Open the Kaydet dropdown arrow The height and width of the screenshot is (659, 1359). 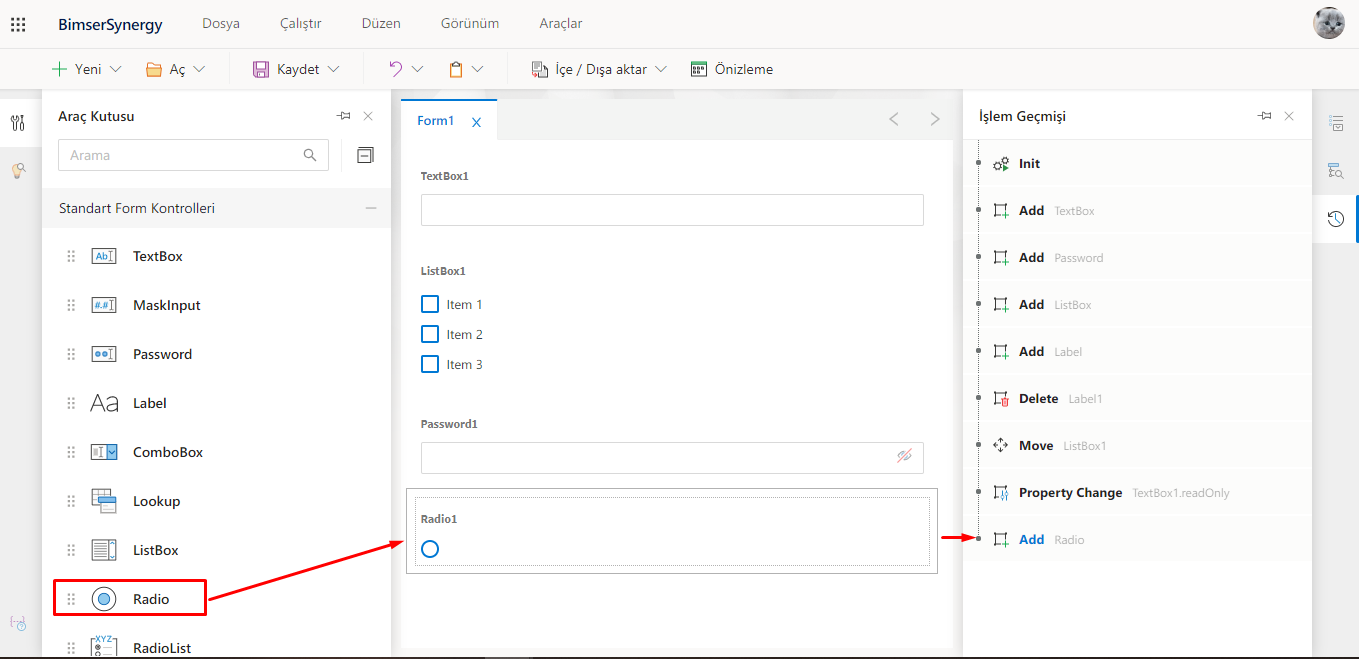point(334,70)
